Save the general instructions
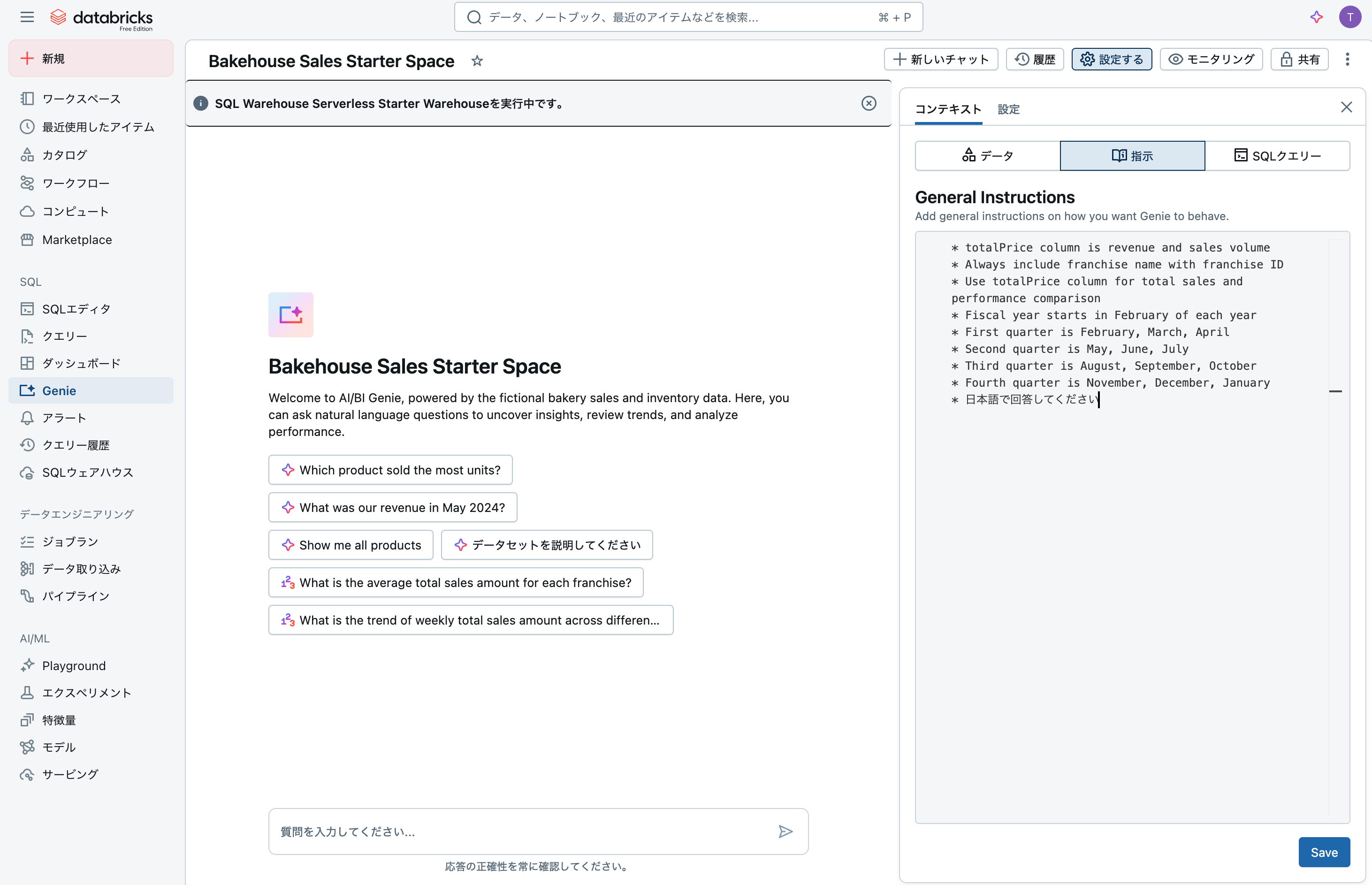The image size is (1372, 885). 1324,852
